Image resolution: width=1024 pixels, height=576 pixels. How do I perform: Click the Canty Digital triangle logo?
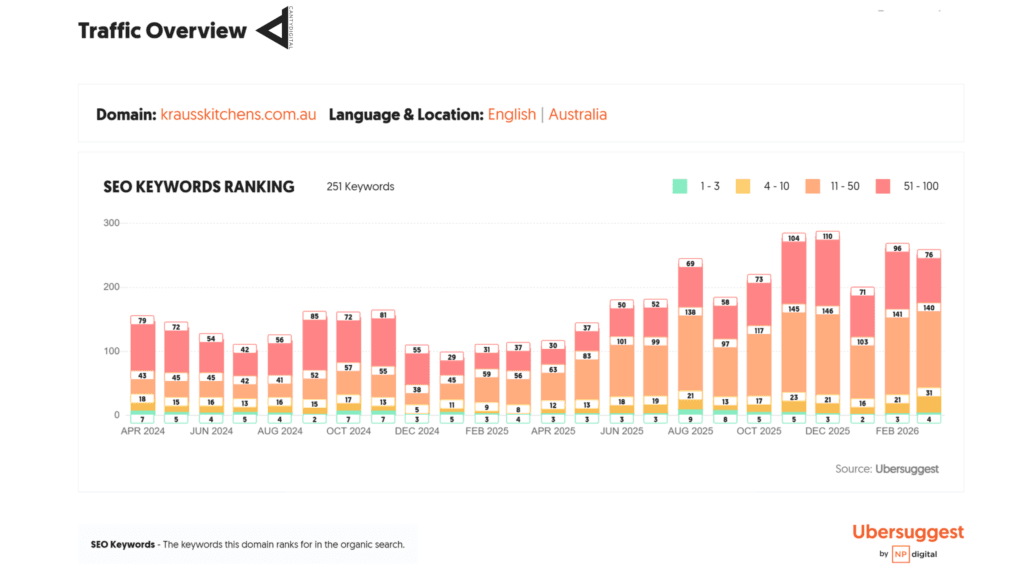274,28
